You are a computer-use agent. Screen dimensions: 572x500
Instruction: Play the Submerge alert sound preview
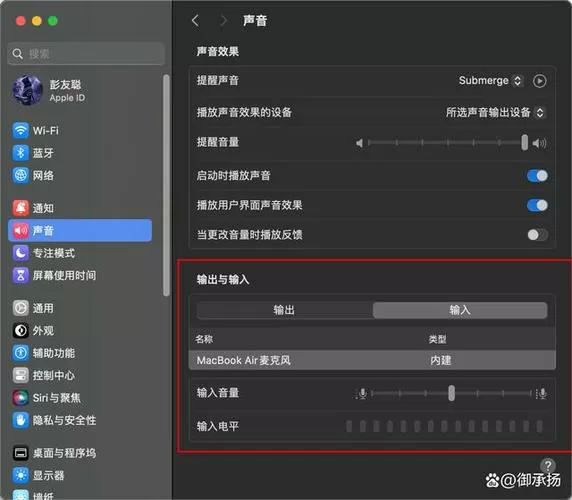pyautogui.click(x=540, y=81)
